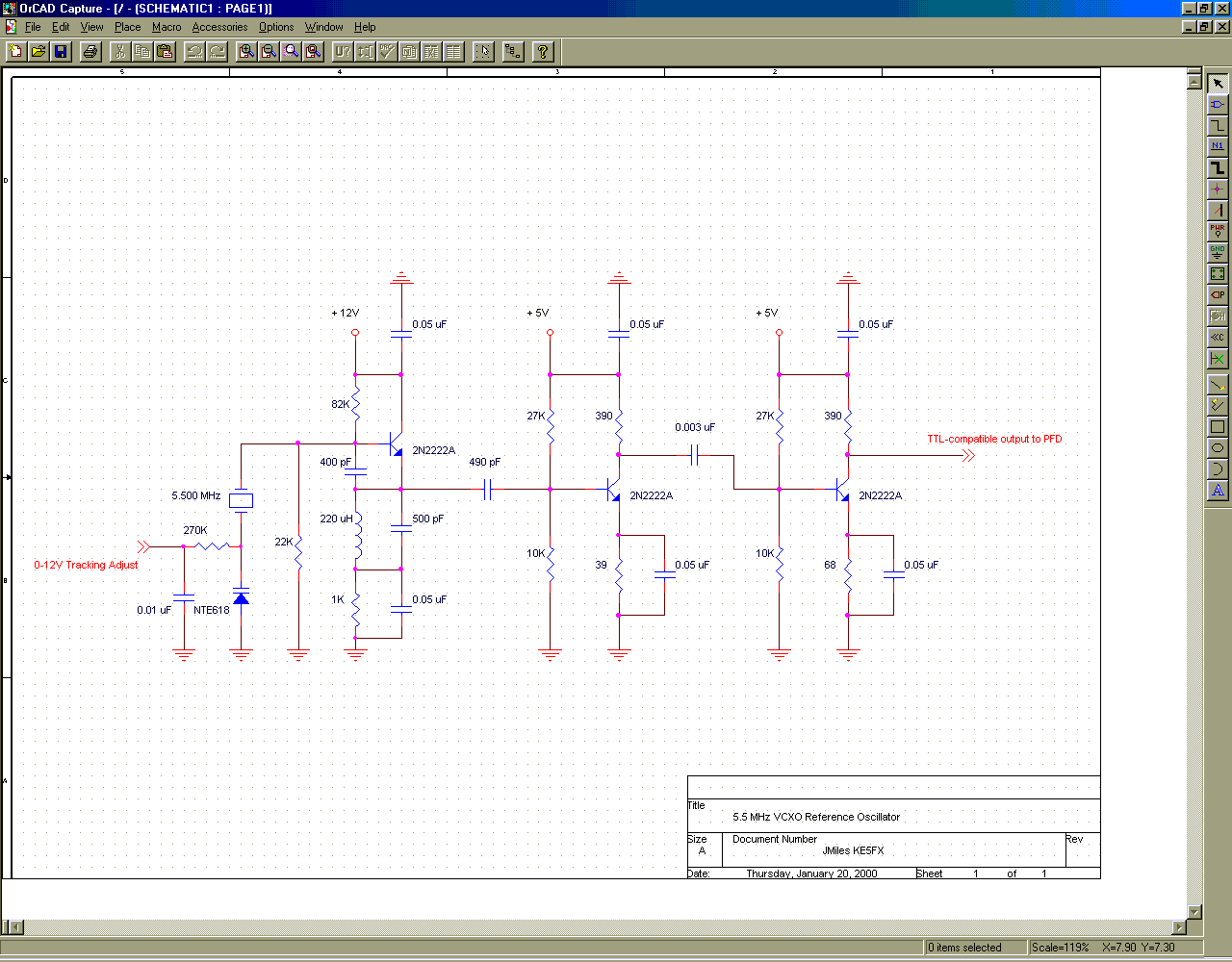Select the Hierarchical Block tool
Screen dimensions: 1232x962
pos(1218,274)
